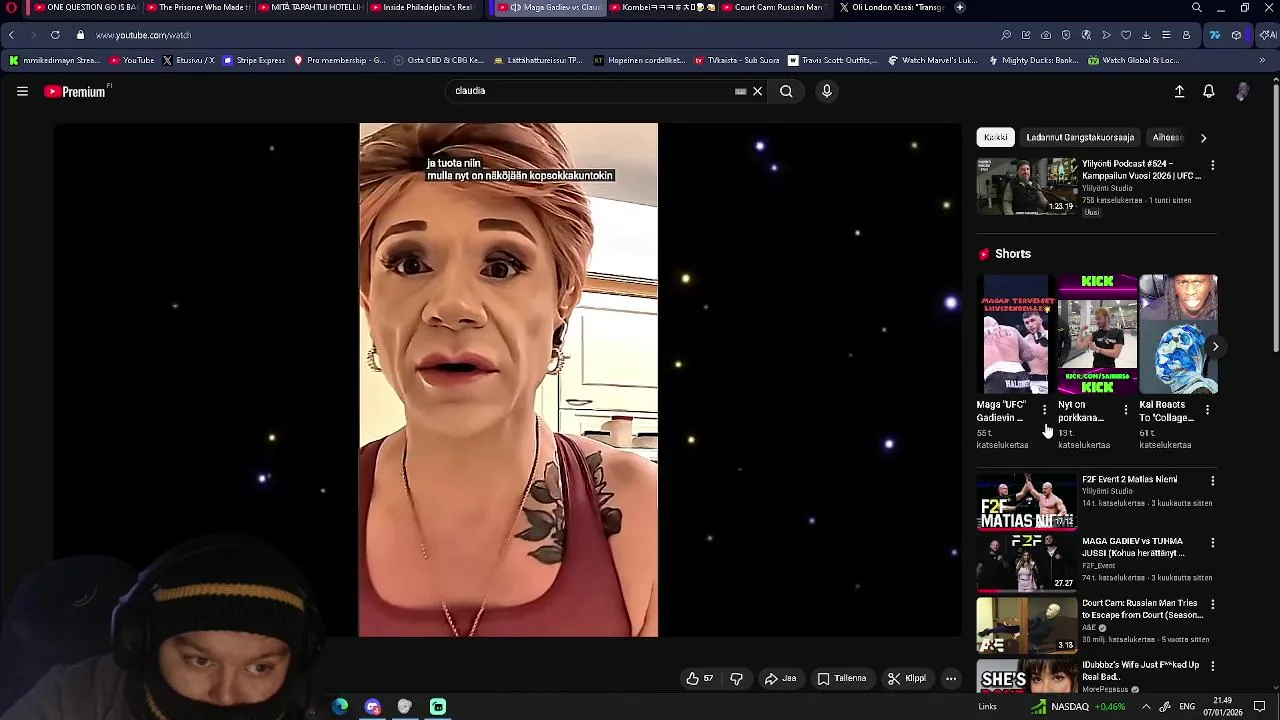Viewport: 1280px width, 720px height.
Task: Save the video with Tallenna button
Action: tap(841, 678)
